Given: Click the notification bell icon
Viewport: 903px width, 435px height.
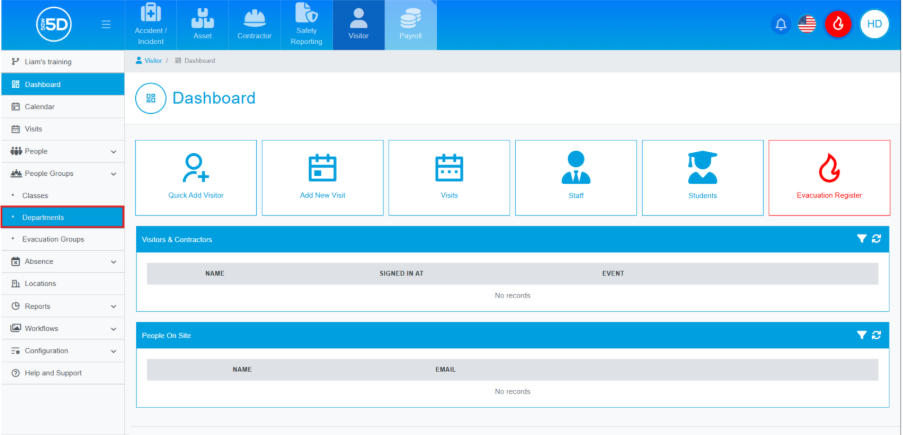Looking at the screenshot, I should click(x=781, y=24).
